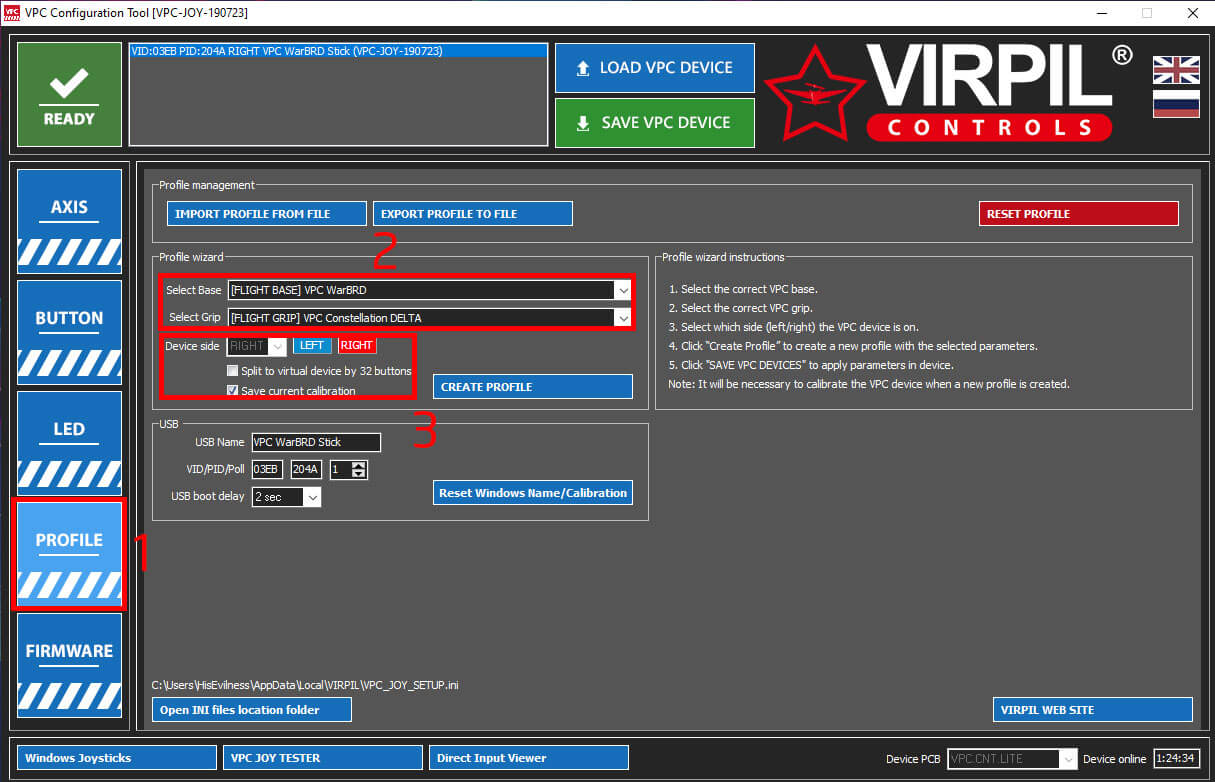
Task: Choose the RIGHT device side toggle
Action: (357, 345)
